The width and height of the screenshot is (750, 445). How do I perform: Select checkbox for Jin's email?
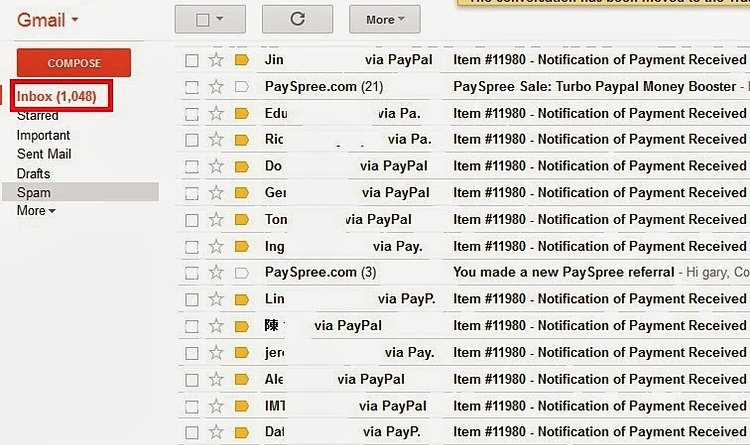[x=192, y=61]
